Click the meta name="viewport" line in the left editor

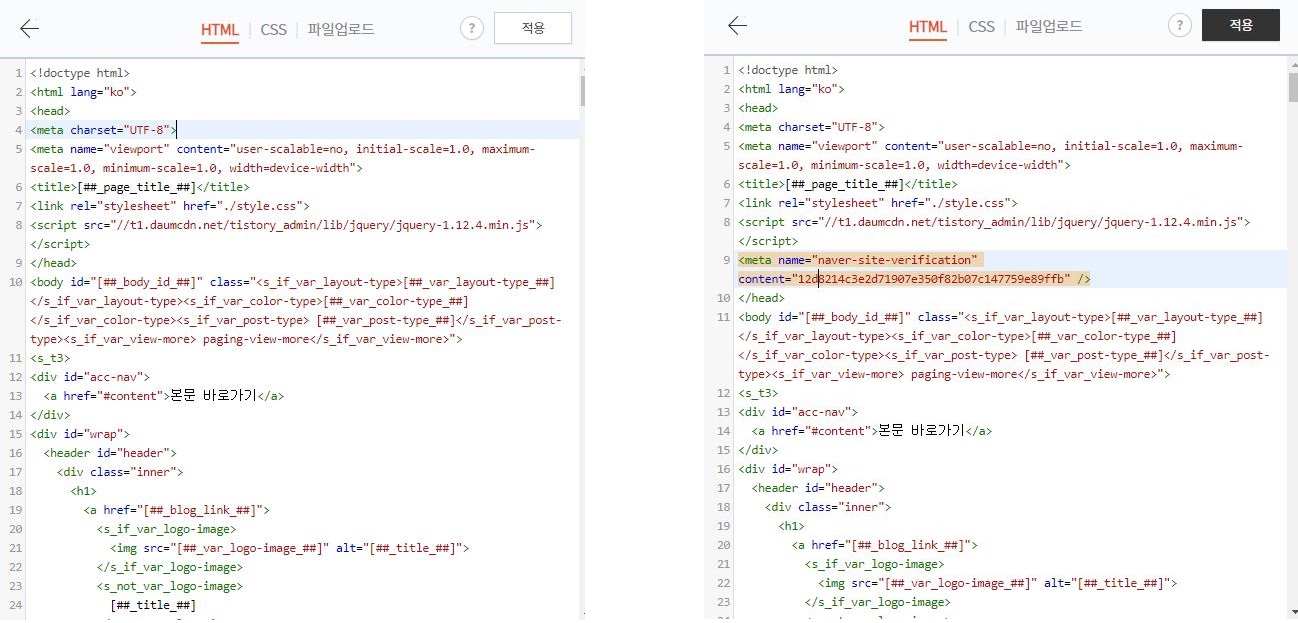pyautogui.click(x=282, y=148)
